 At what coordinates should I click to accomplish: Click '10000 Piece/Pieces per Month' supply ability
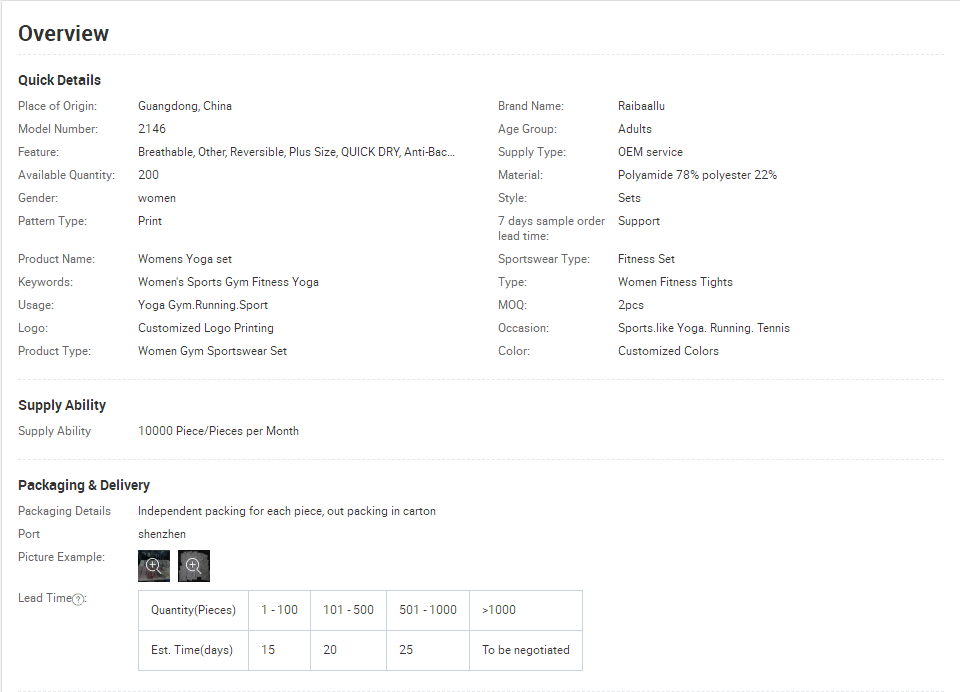coord(219,431)
